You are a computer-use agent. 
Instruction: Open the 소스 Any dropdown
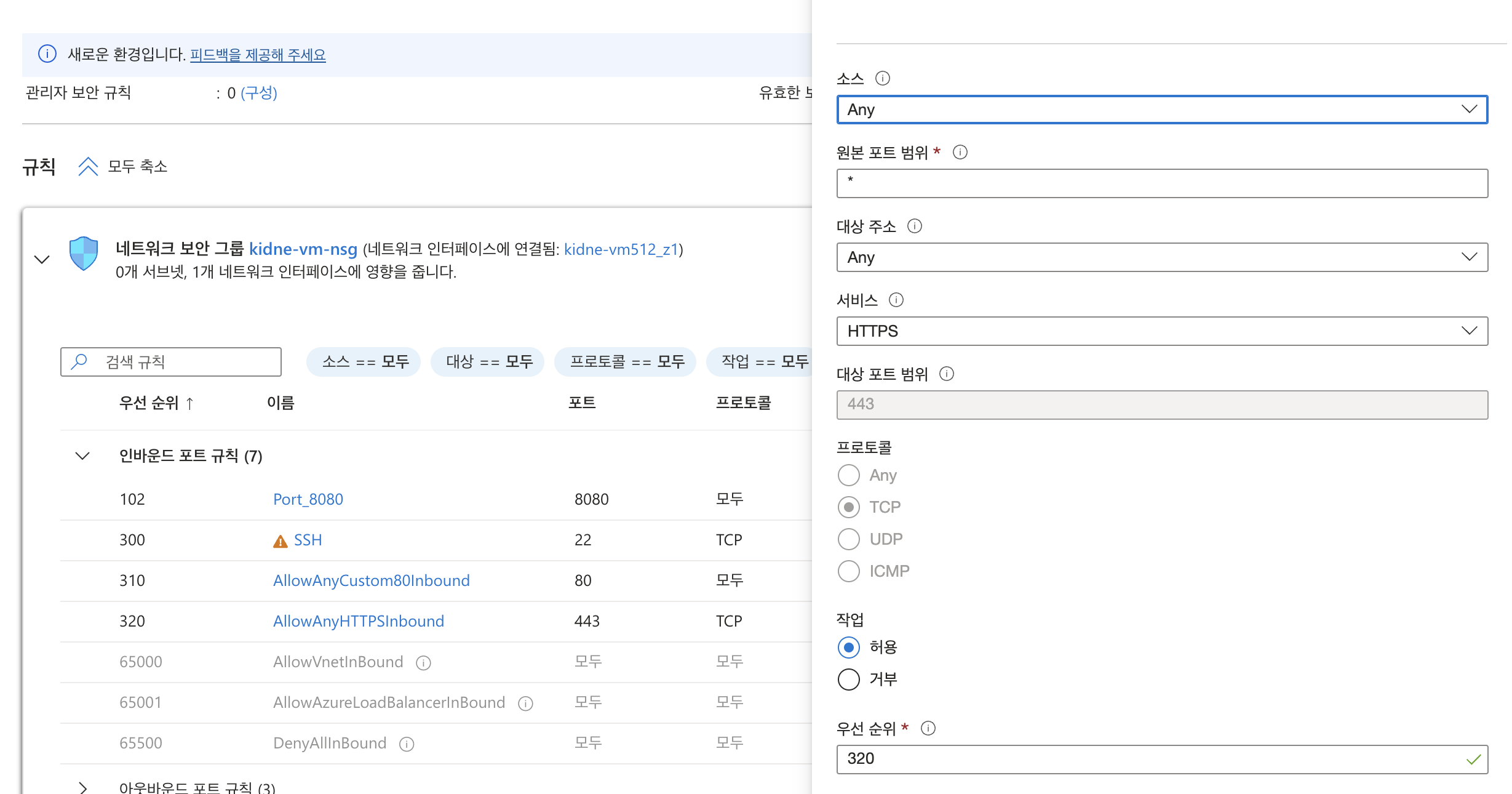[x=1161, y=110]
